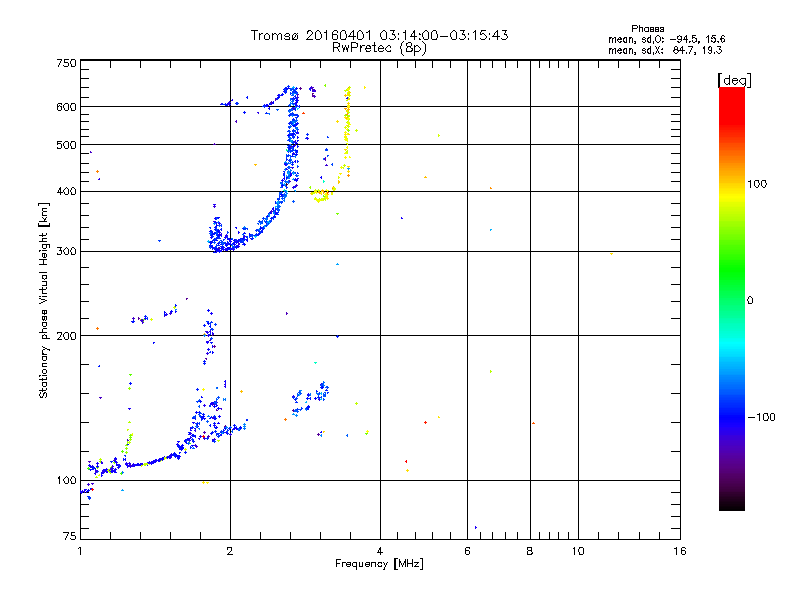This screenshot has height=600, width=800.
Task: Click the x-axis tick label '10'
Action: click(x=578, y=551)
